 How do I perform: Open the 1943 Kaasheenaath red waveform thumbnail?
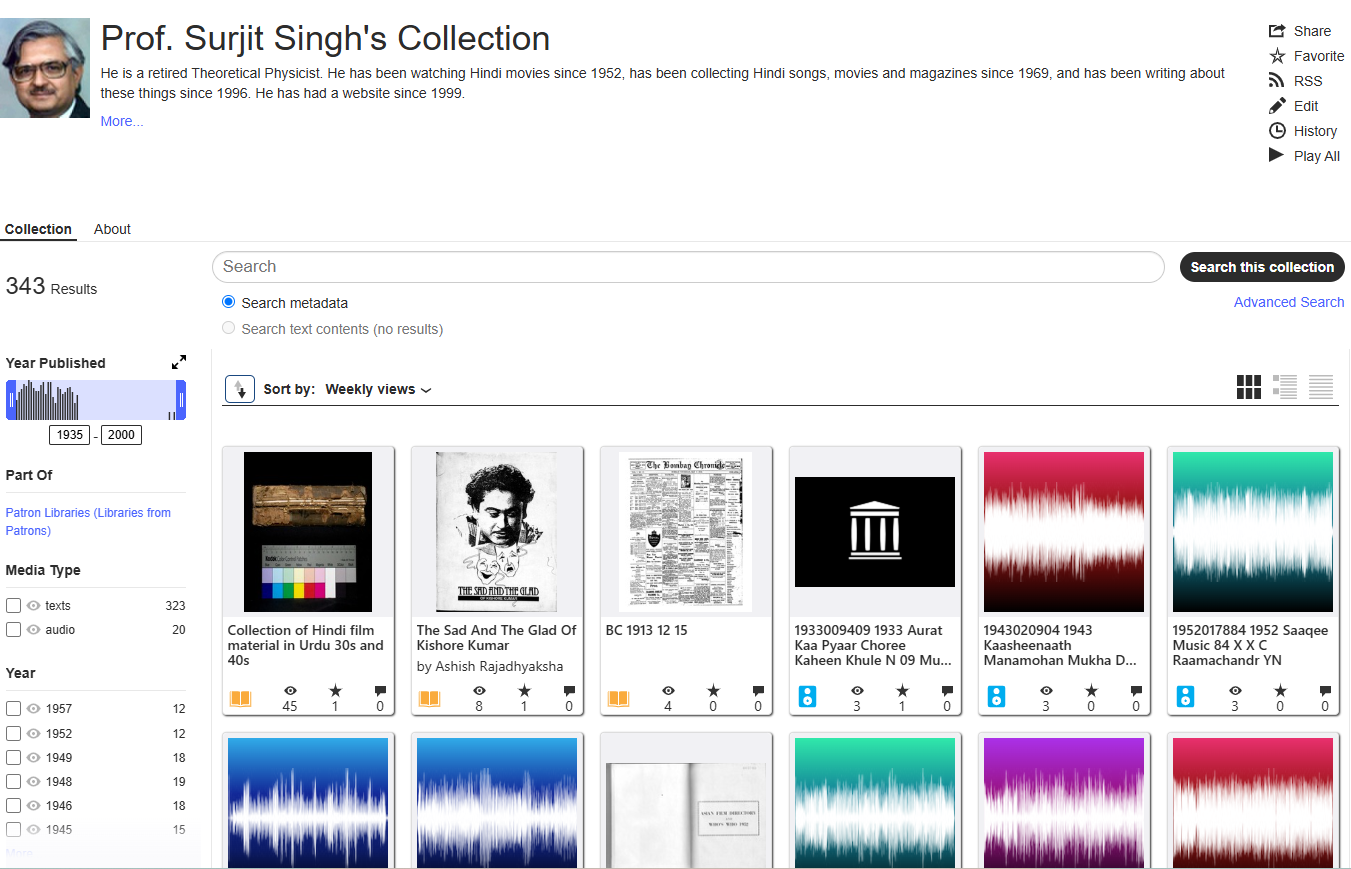(1064, 532)
